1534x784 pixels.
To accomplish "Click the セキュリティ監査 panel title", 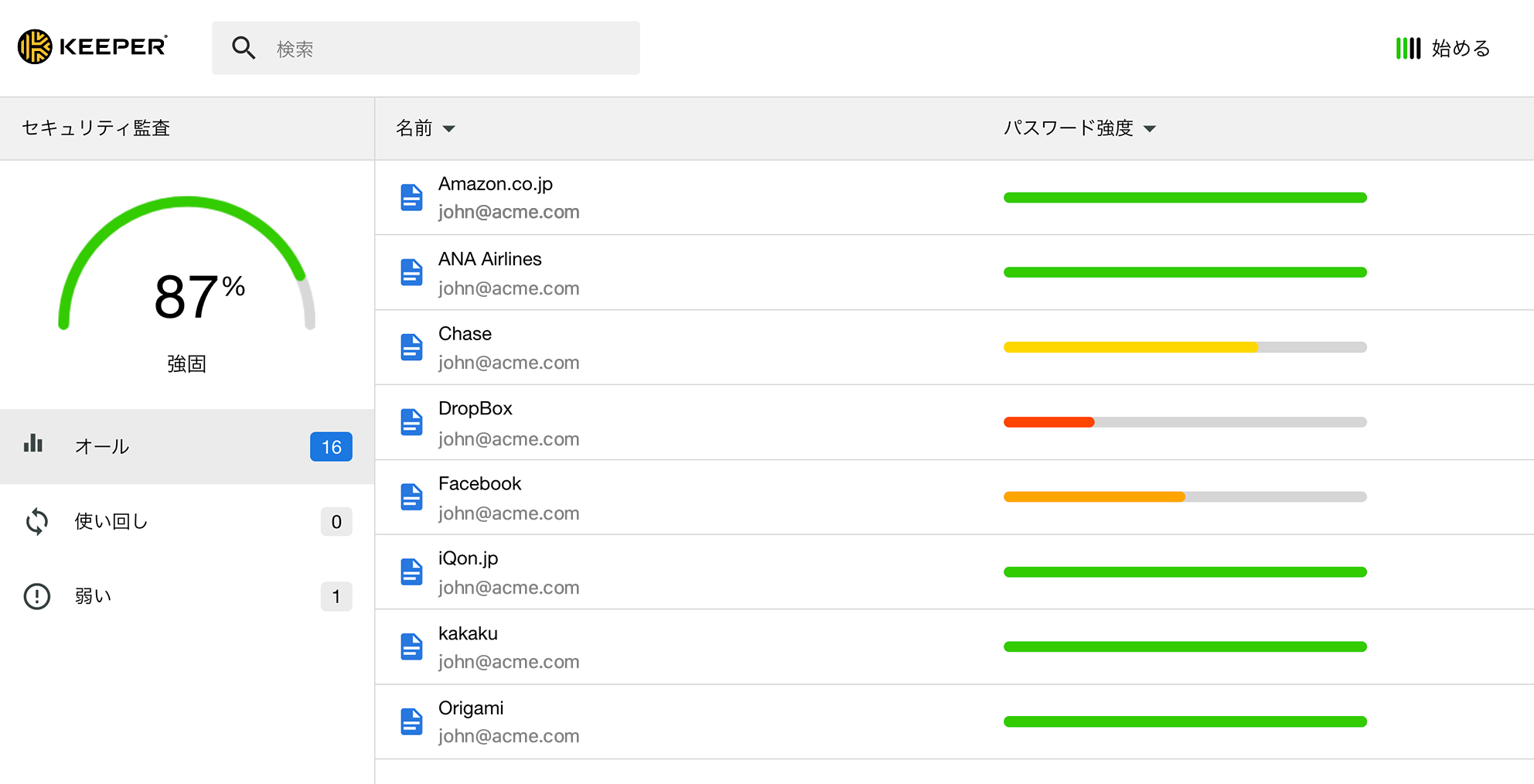I will click(96, 128).
